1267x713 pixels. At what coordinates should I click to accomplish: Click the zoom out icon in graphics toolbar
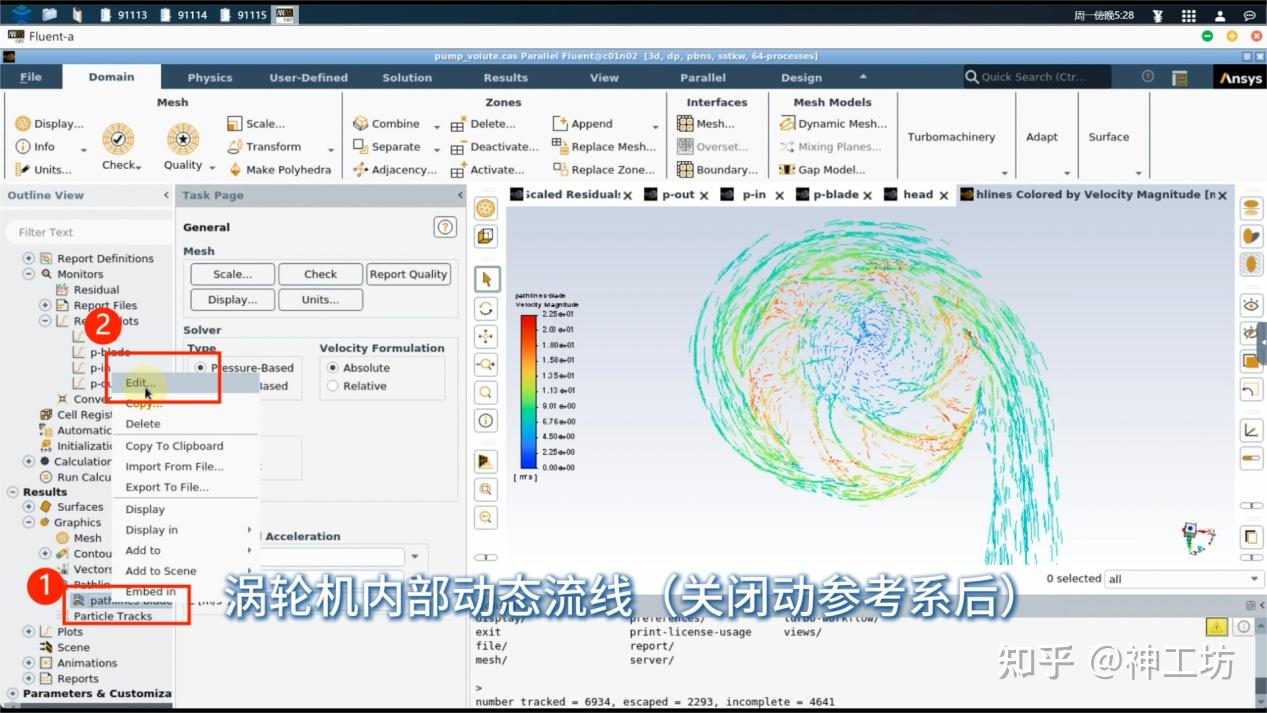click(x=486, y=517)
